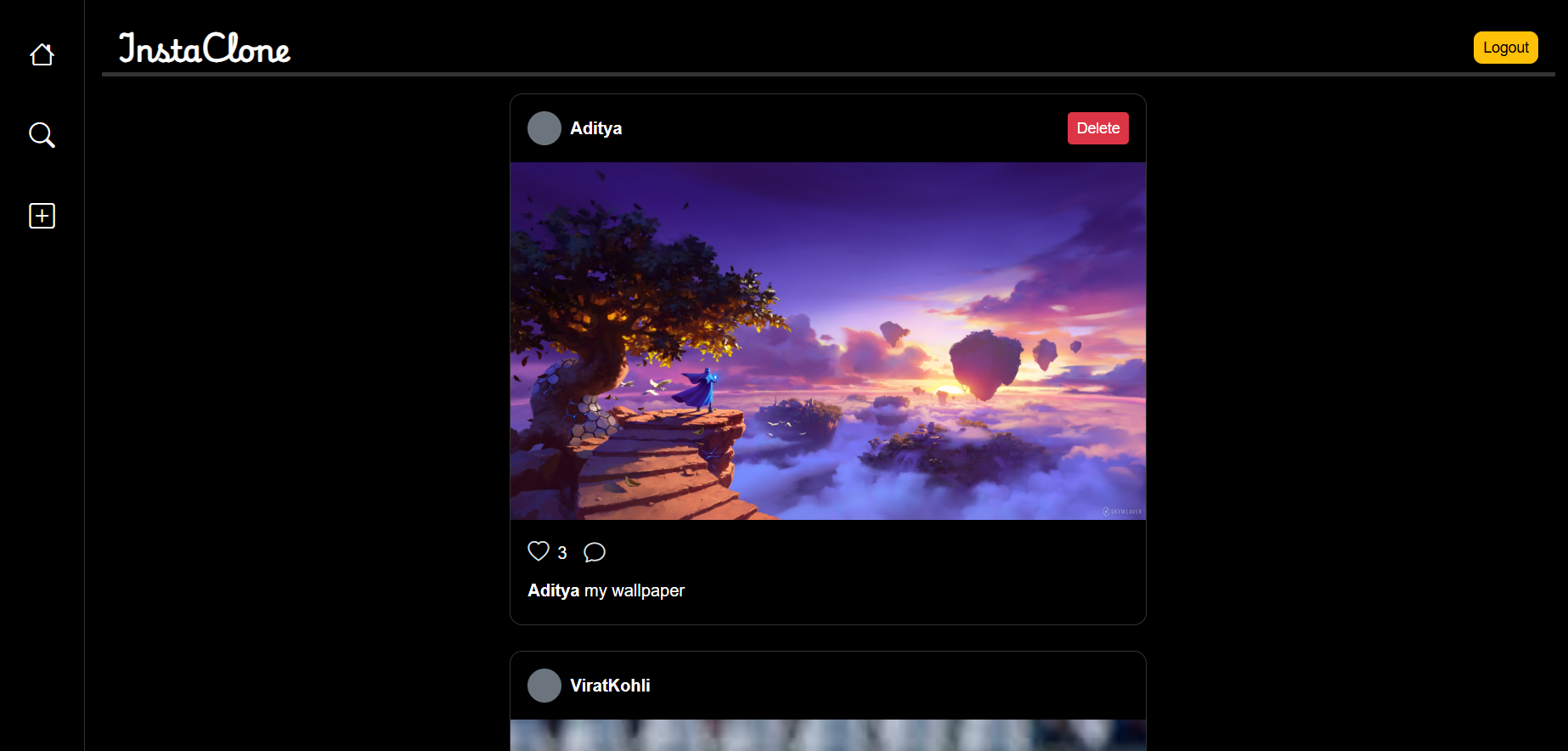Open ViratKohli's profile name link
Screen dimensions: 1568x751
coord(610,686)
